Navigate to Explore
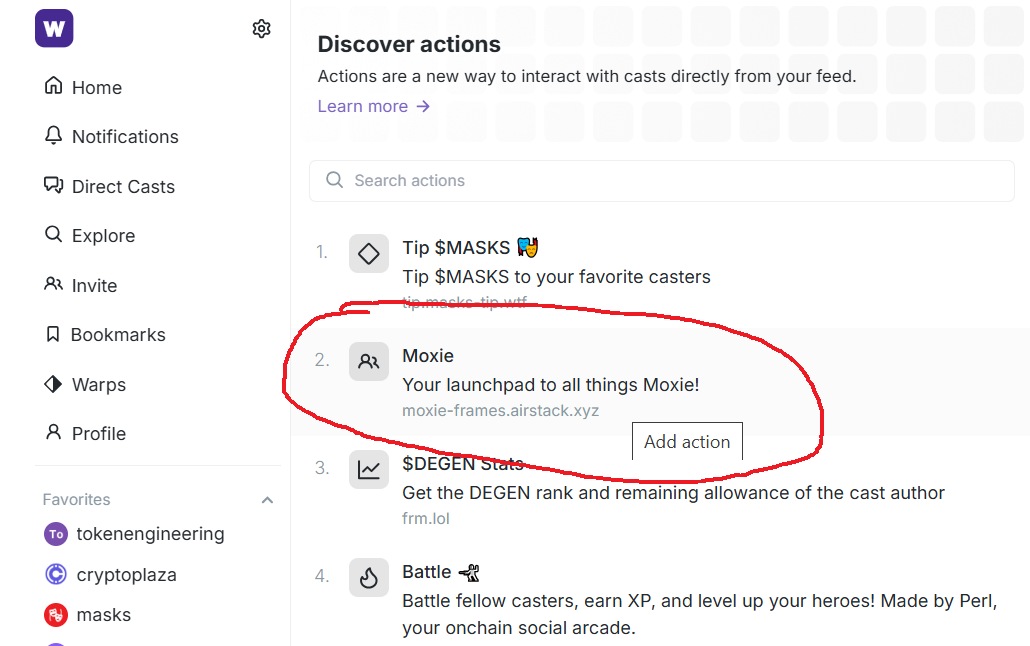 coord(102,236)
